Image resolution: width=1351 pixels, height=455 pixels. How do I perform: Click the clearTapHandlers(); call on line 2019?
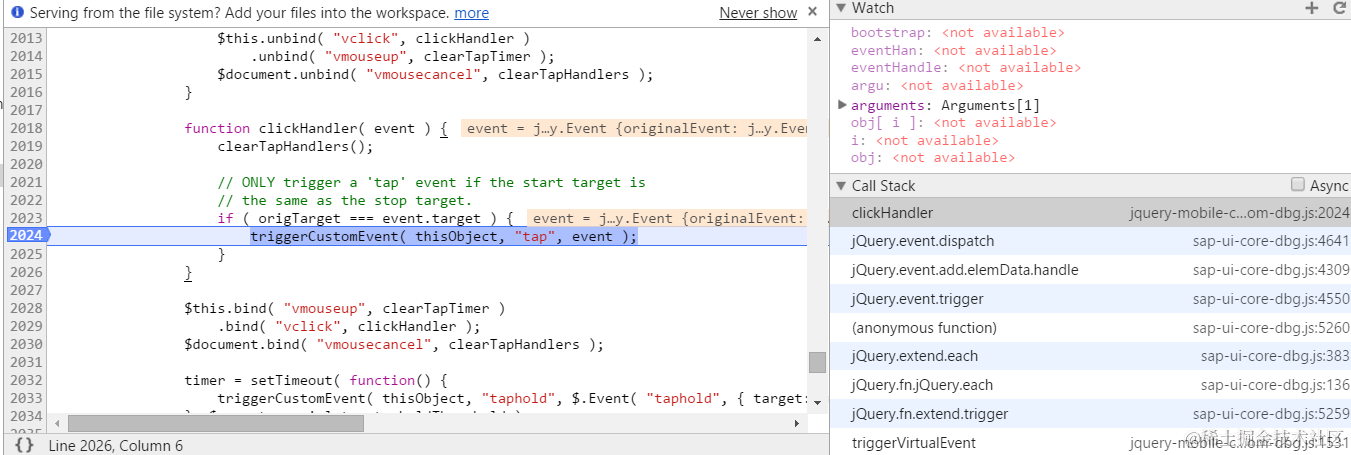tap(295, 146)
